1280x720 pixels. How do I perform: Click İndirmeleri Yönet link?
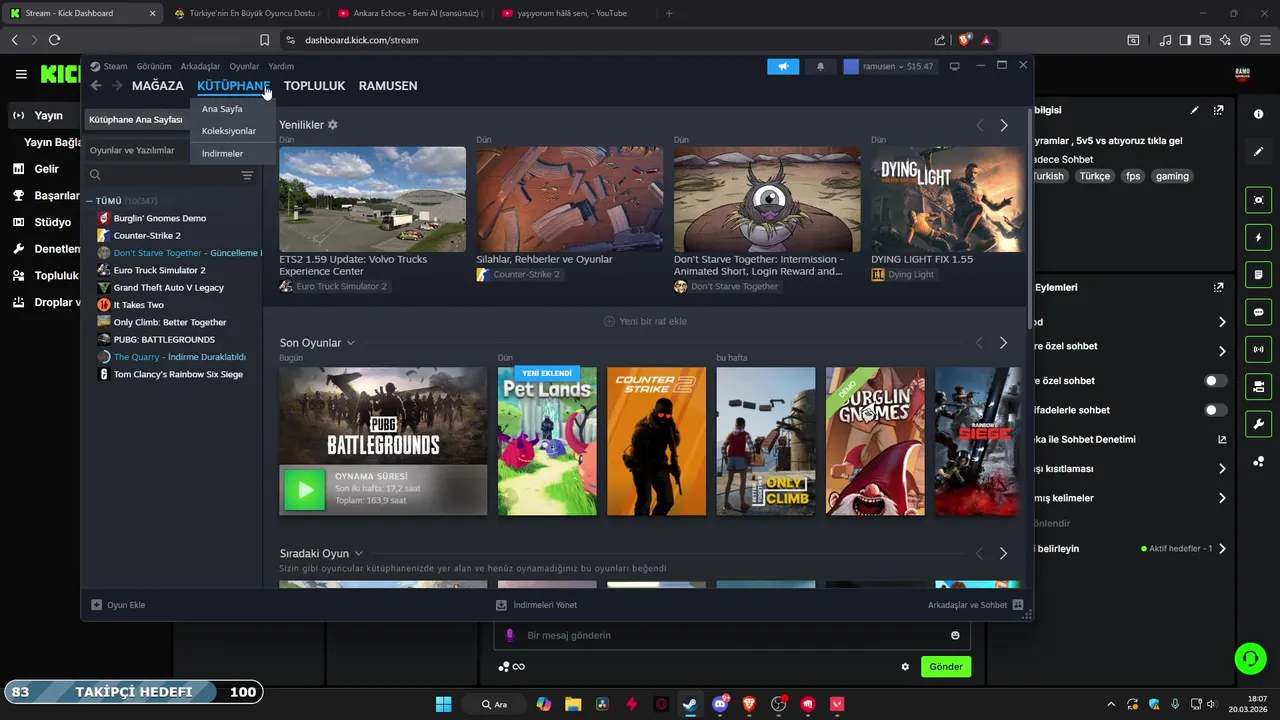pos(537,605)
